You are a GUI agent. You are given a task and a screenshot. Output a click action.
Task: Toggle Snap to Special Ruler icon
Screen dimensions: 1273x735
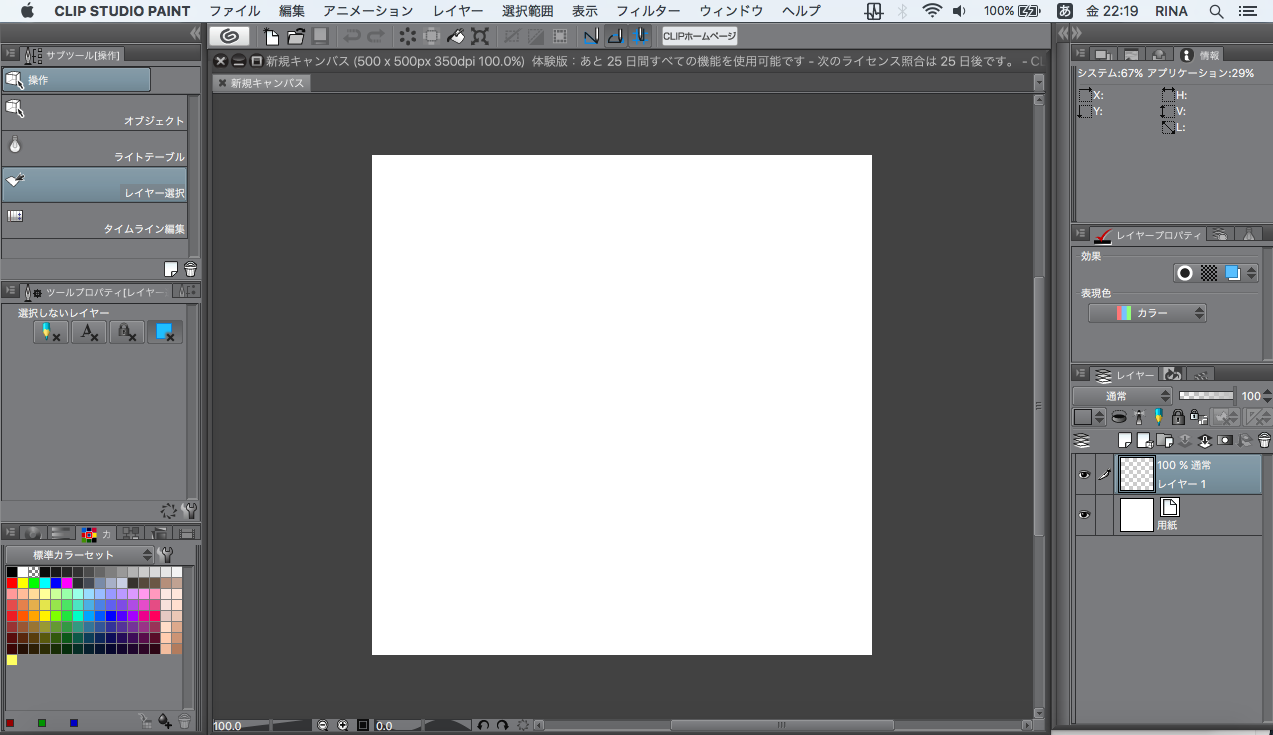click(615, 36)
